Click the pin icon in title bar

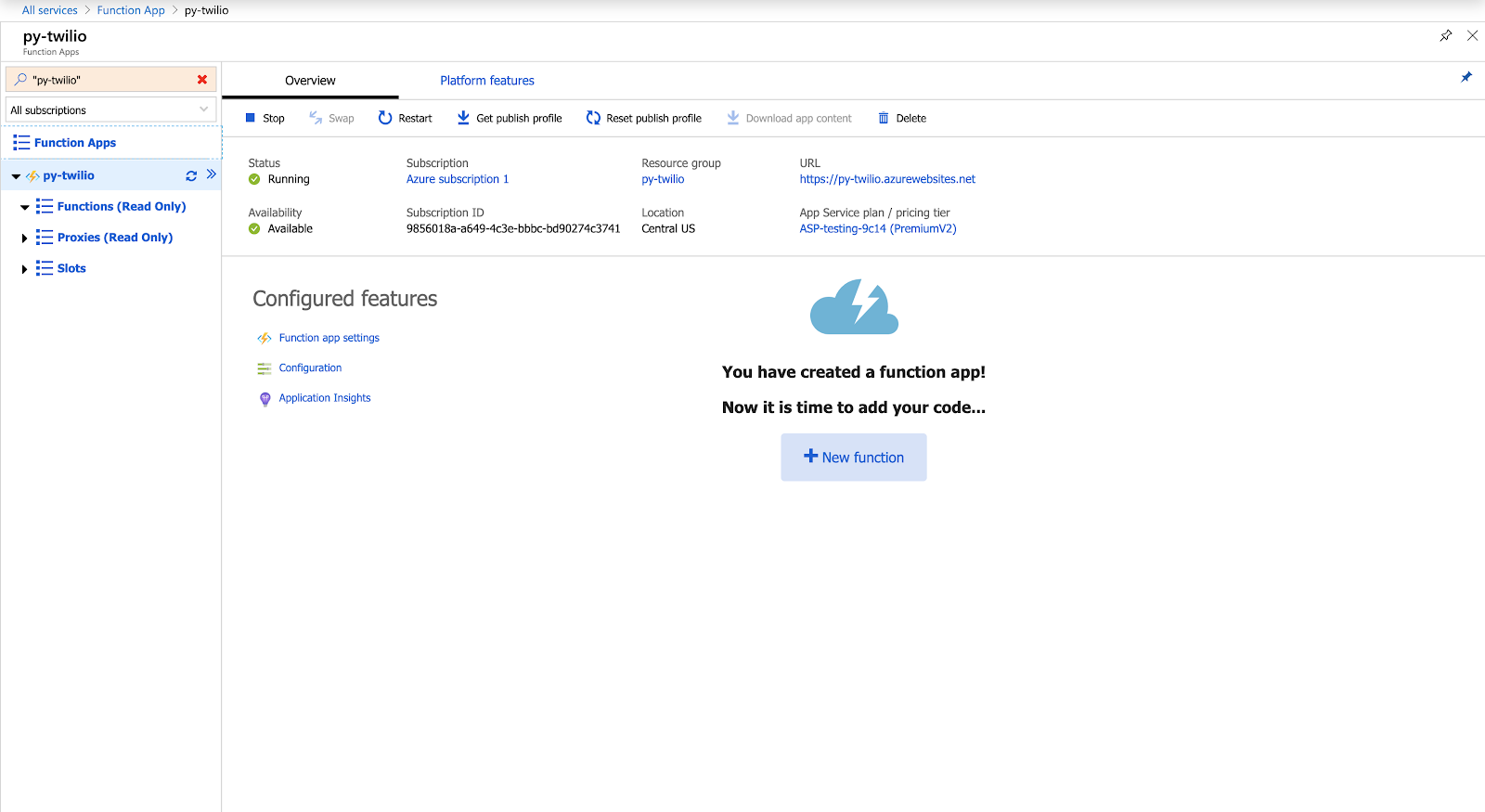coord(1446,35)
